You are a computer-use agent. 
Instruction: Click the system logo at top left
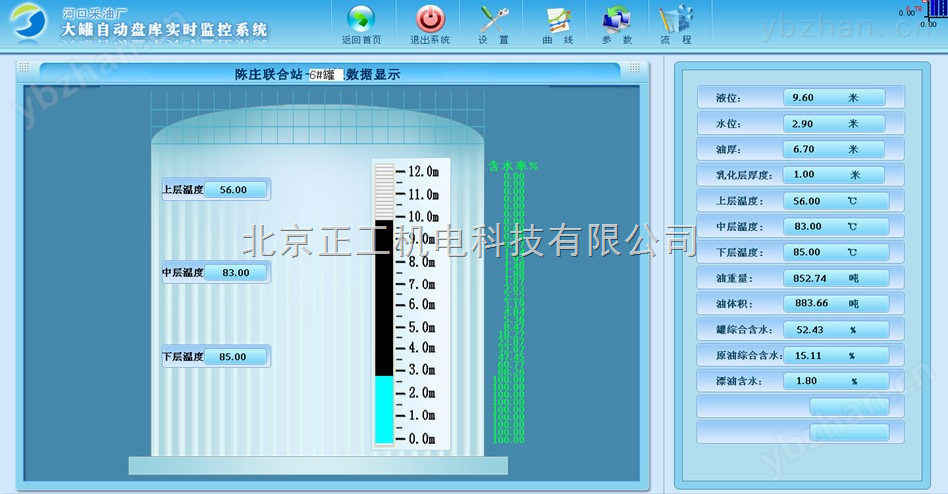(x=28, y=22)
